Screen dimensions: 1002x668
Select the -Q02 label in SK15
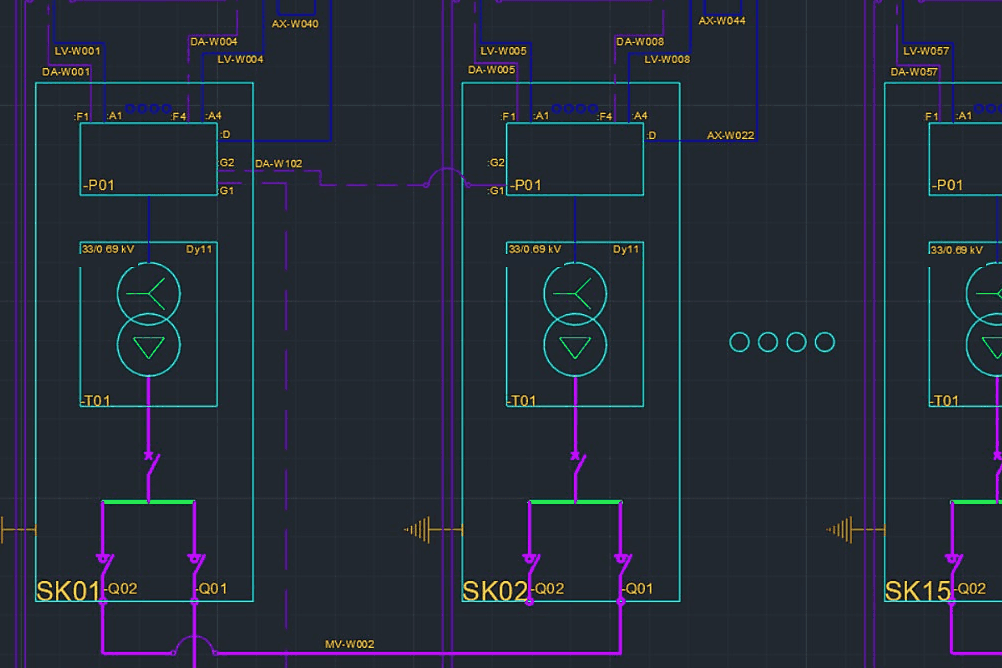[x=969, y=589]
